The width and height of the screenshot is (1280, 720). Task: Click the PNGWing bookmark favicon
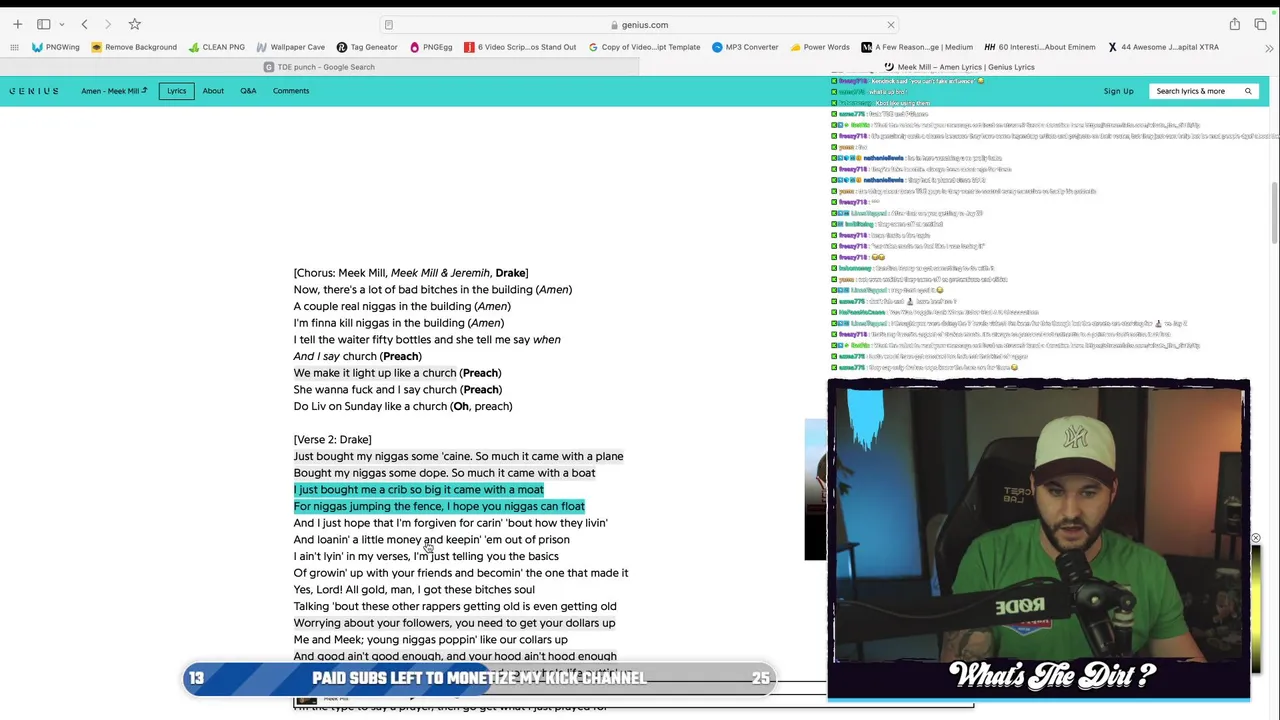(x=37, y=47)
